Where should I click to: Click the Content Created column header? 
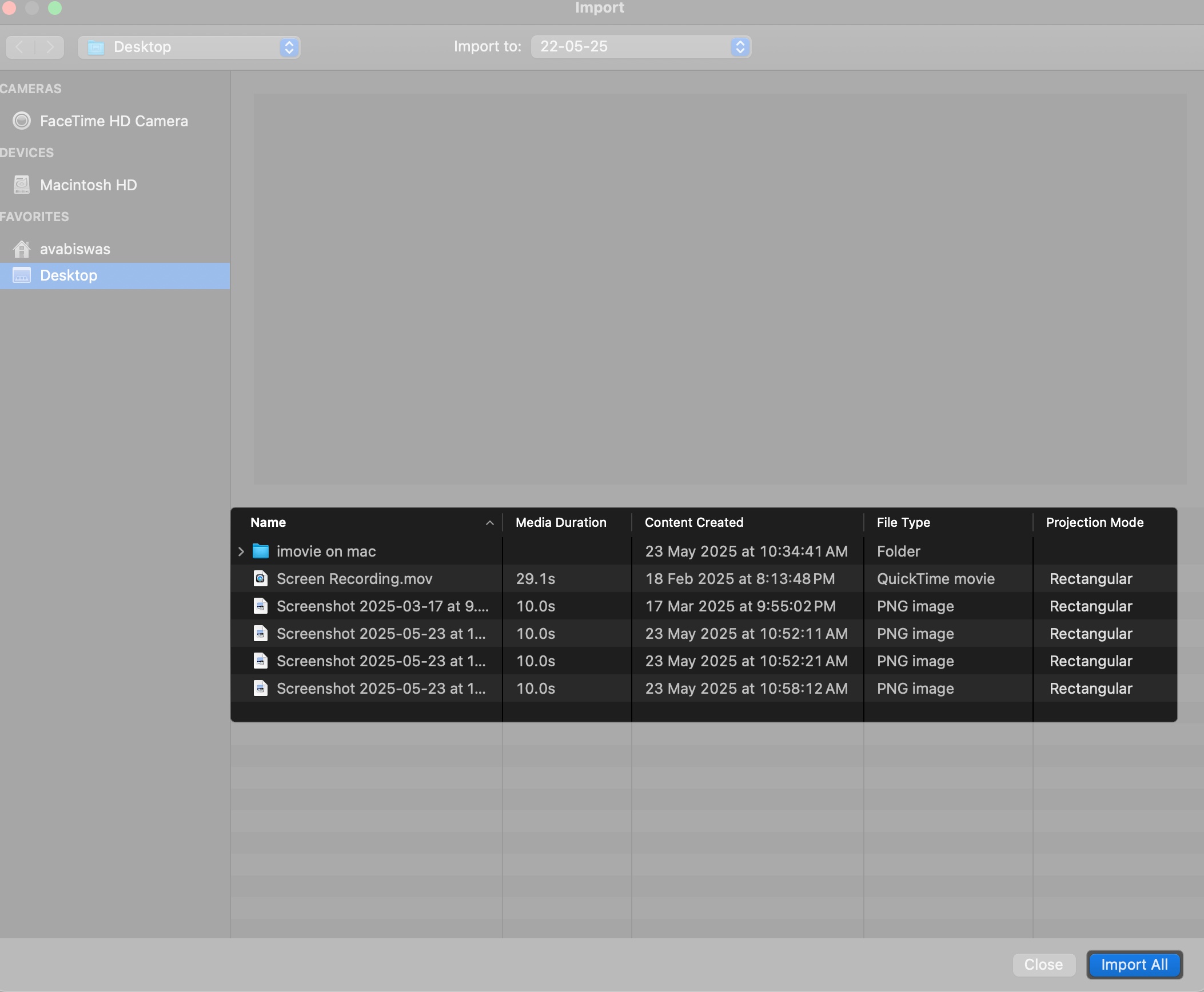point(693,522)
